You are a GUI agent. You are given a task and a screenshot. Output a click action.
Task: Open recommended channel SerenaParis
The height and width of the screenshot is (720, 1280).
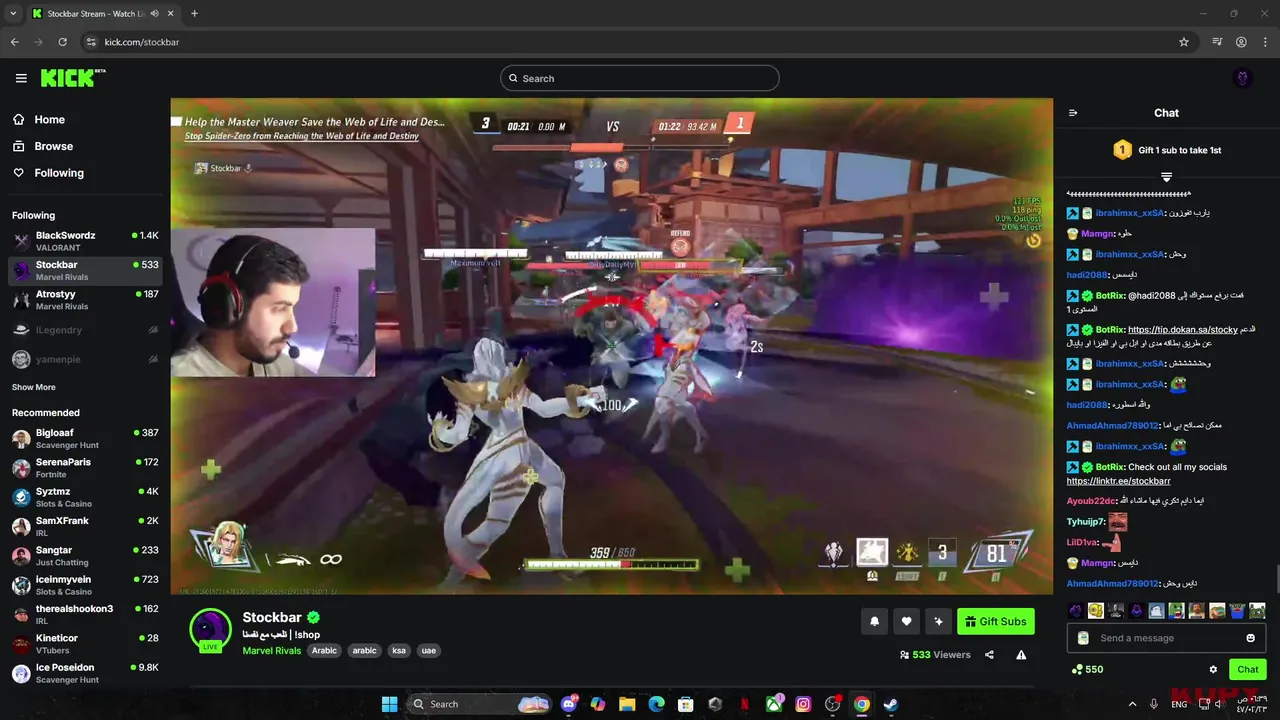click(x=85, y=468)
